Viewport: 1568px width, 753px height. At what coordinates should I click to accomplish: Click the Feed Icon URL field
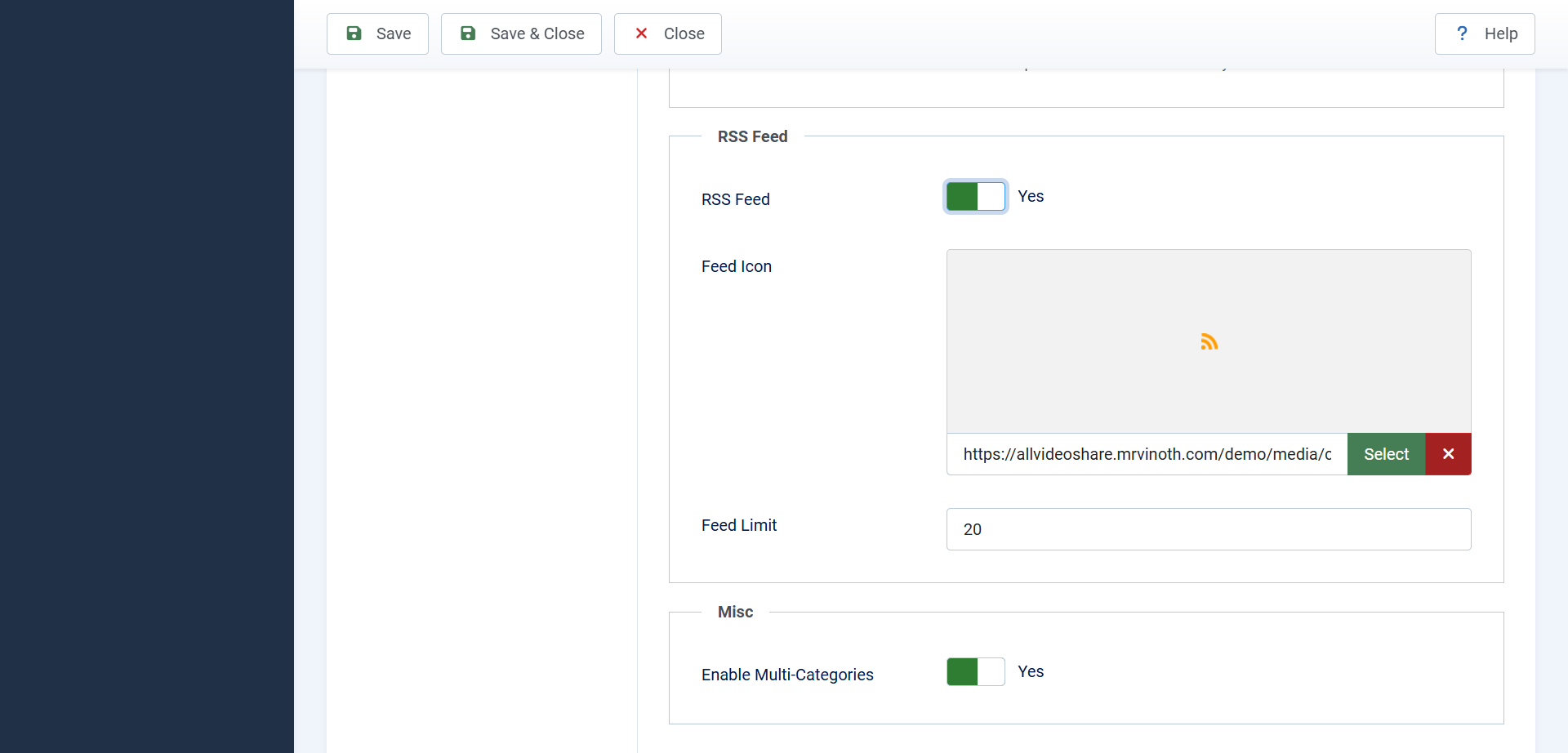point(1147,454)
